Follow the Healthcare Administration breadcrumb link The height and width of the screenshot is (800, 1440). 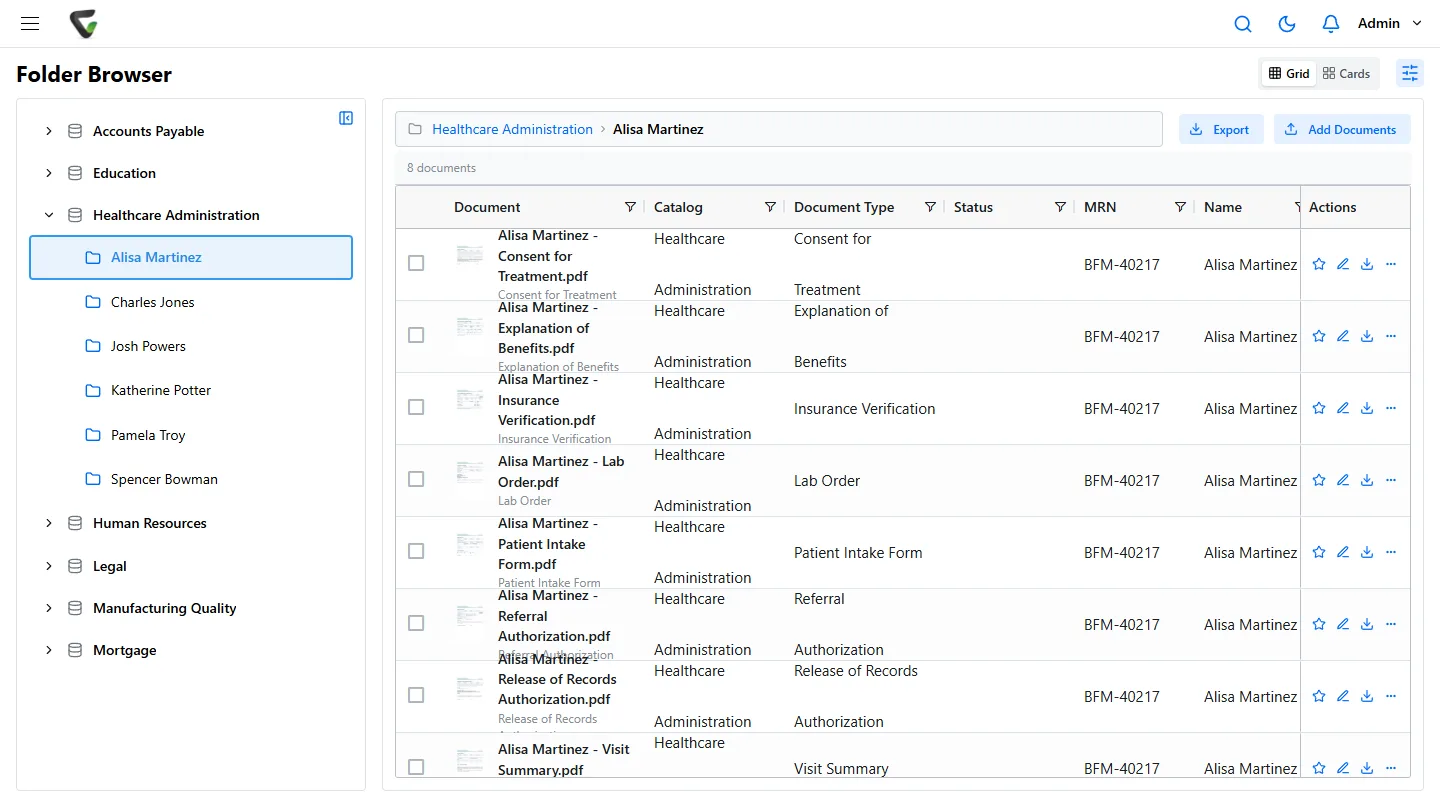pos(512,129)
